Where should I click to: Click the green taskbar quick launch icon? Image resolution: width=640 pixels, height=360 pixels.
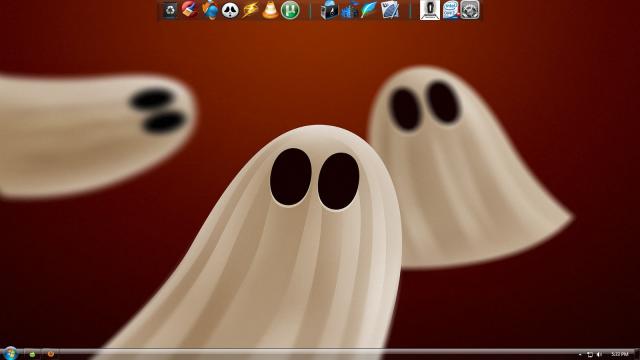tap(32, 355)
